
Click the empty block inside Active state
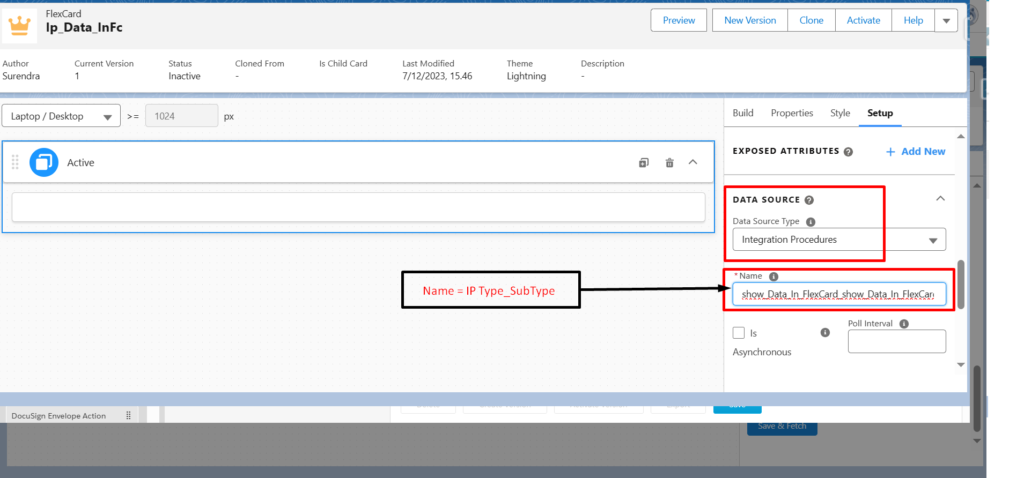pyautogui.click(x=359, y=207)
